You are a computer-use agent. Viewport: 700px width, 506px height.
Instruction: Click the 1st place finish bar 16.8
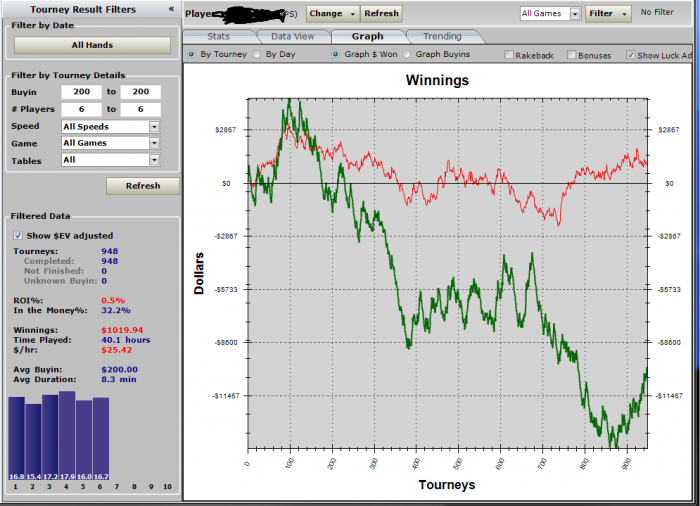pyautogui.click(x=17, y=439)
